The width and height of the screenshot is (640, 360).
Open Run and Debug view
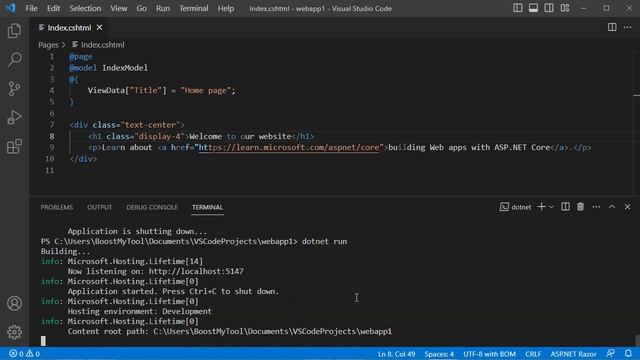(x=14, y=118)
